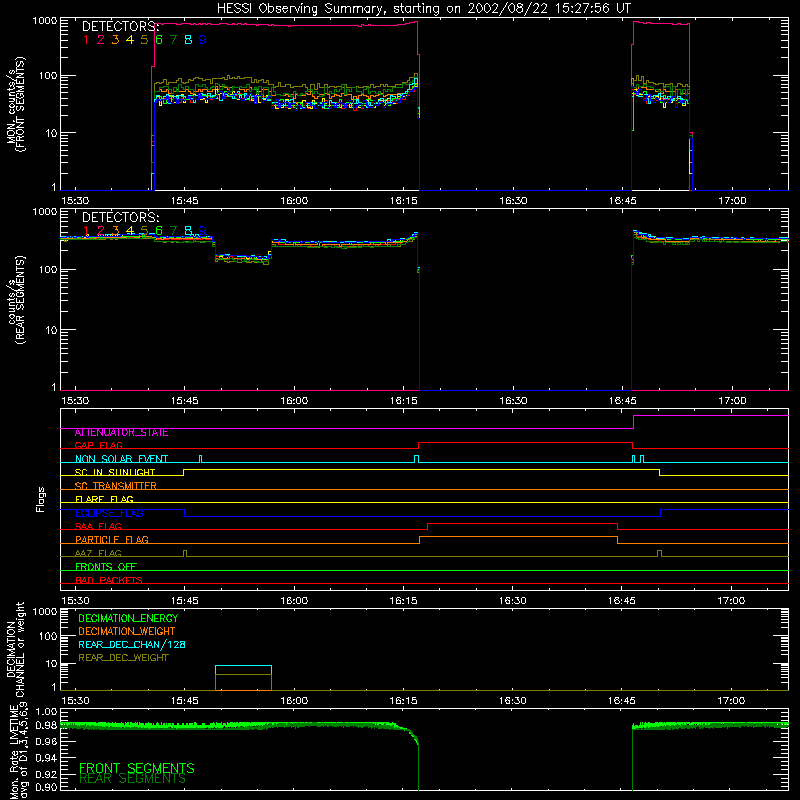Screen dimensions: 800x800
Task: Click detector 9 in the front segments legend
Action: click(x=203, y=40)
